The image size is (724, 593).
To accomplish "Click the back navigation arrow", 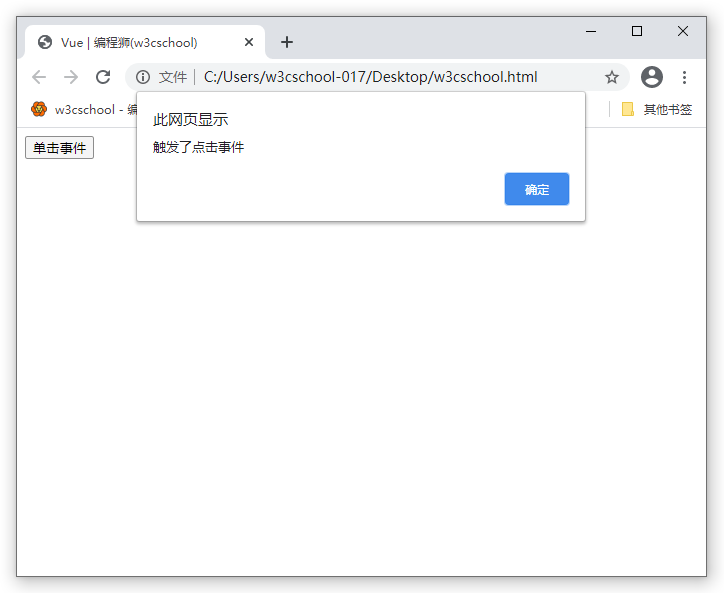I will pos(38,77).
